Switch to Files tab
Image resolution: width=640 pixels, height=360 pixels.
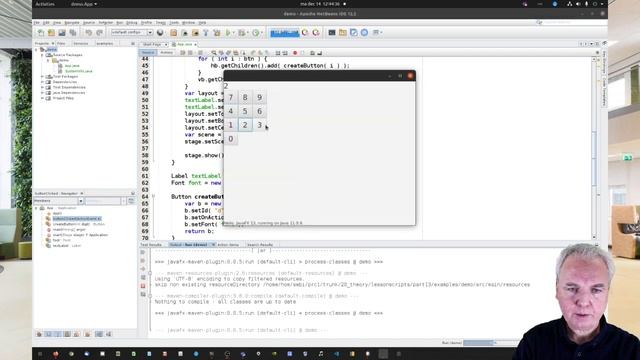(x=61, y=43)
